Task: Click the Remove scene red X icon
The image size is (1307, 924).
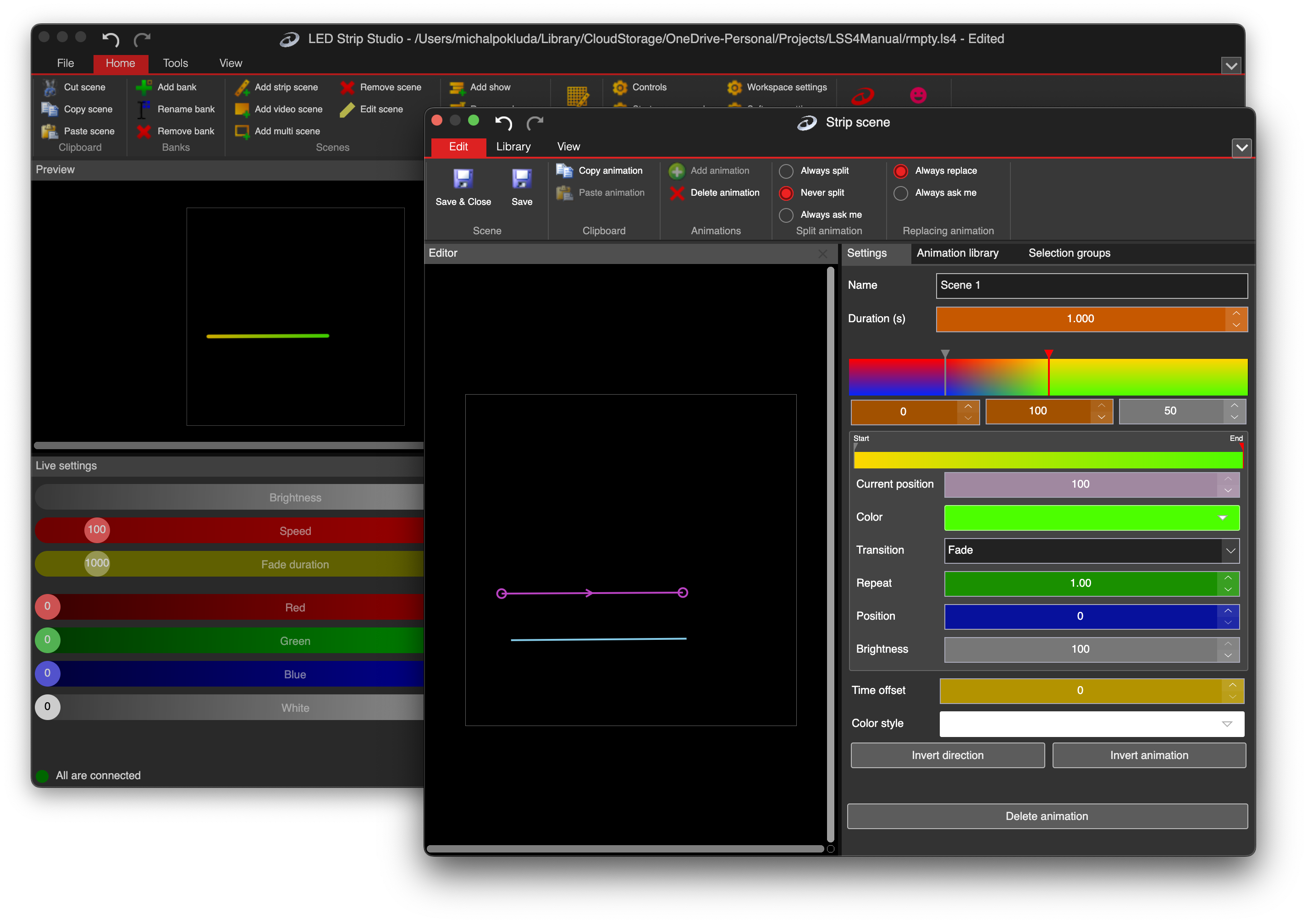Action: point(347,87)
